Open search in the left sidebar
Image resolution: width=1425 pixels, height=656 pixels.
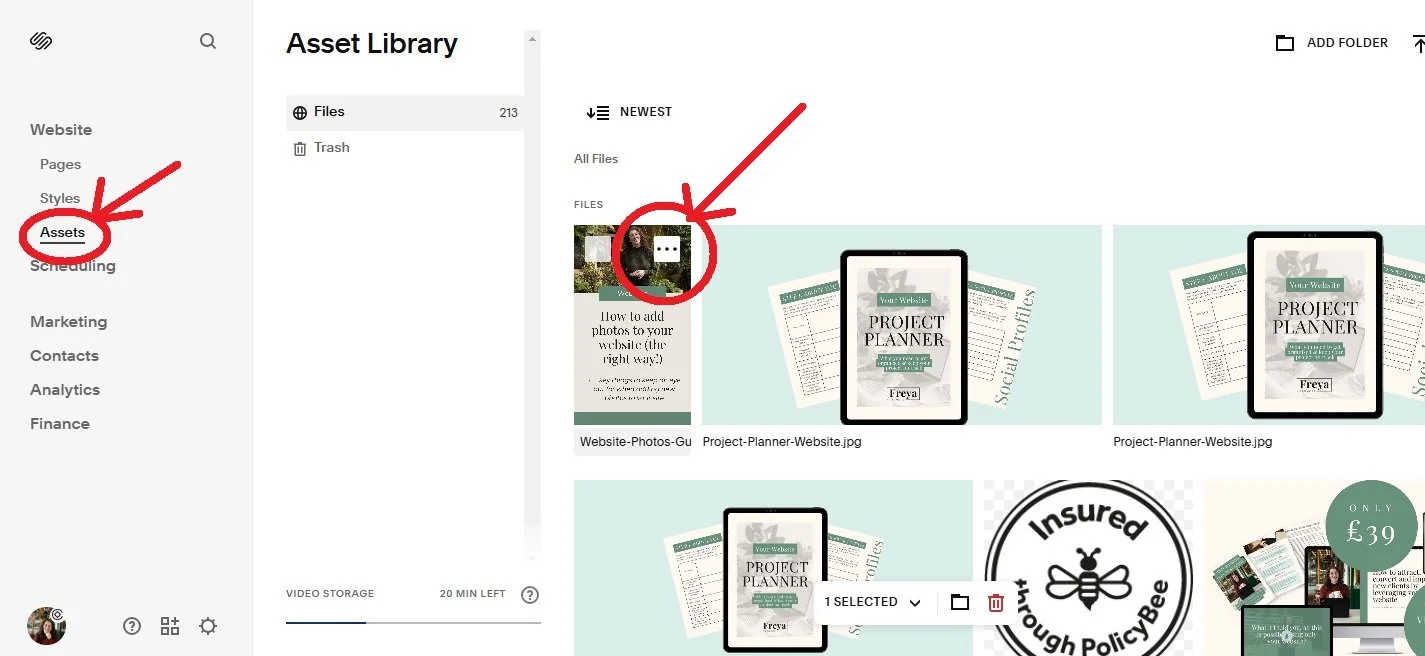[208, 41]
